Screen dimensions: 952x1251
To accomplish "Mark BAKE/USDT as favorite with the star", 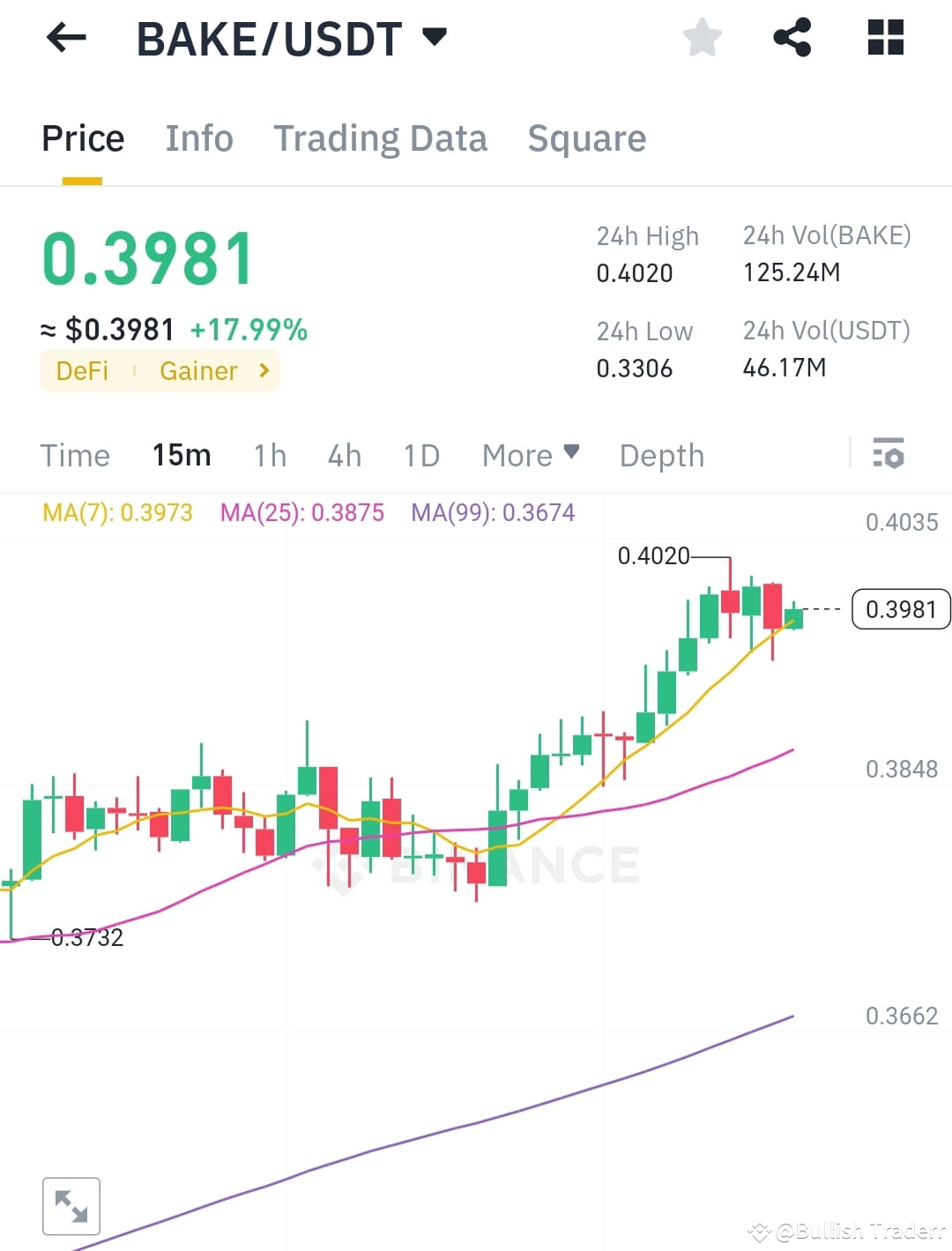I will tap(702, 37).
